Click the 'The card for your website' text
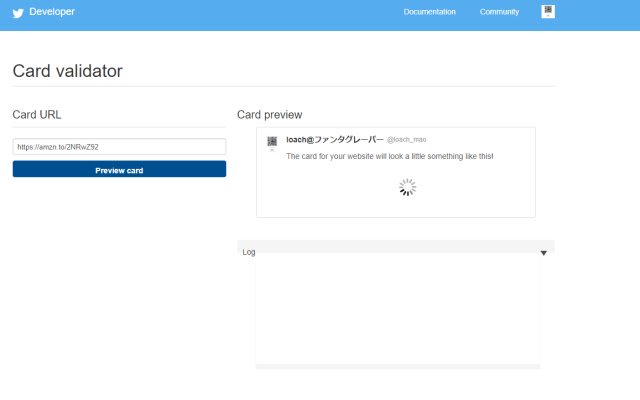The height and width of the screenshot is (400, 640). [x=389, y=156]
